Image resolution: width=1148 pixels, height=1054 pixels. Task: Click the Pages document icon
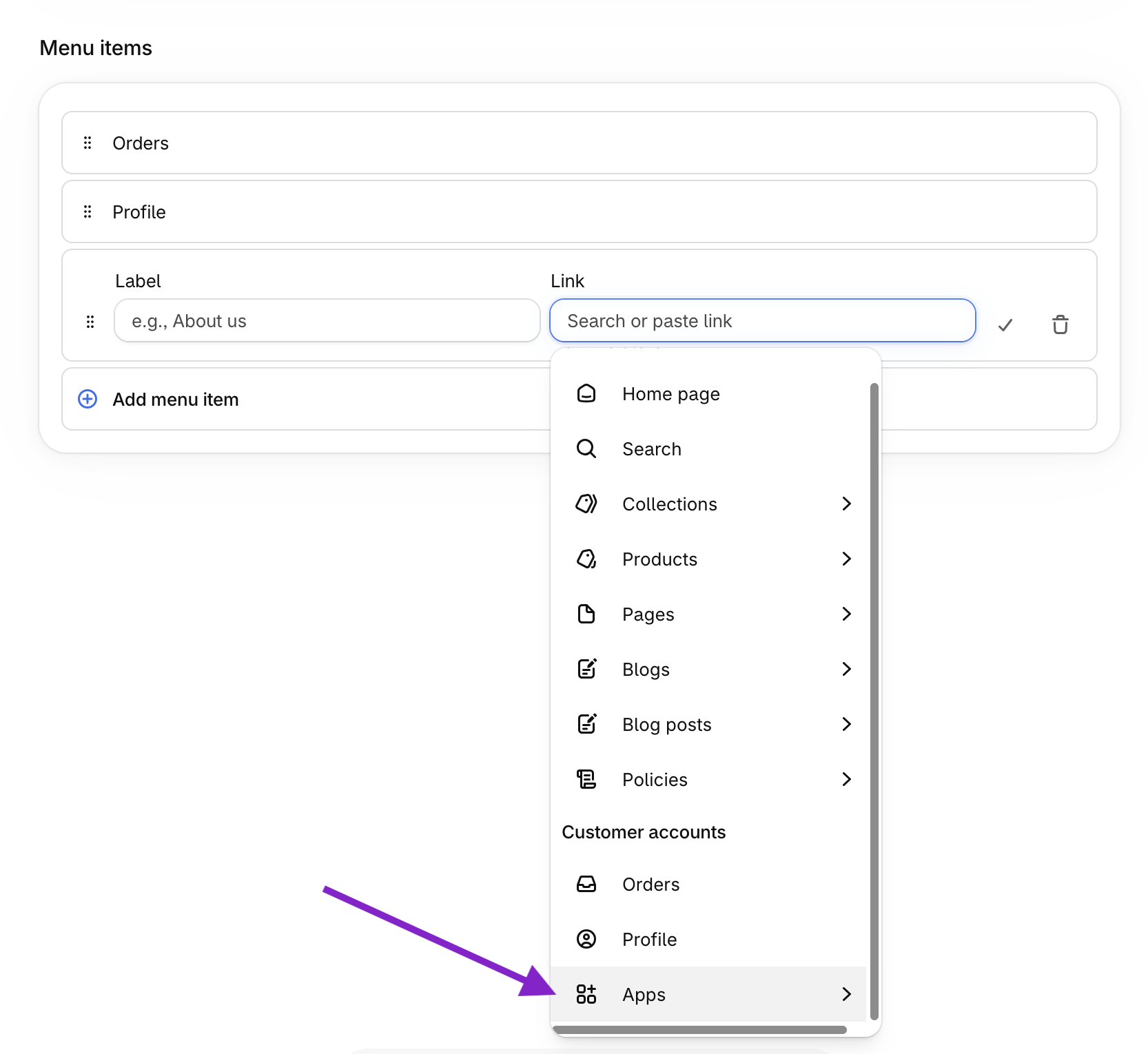586,614
